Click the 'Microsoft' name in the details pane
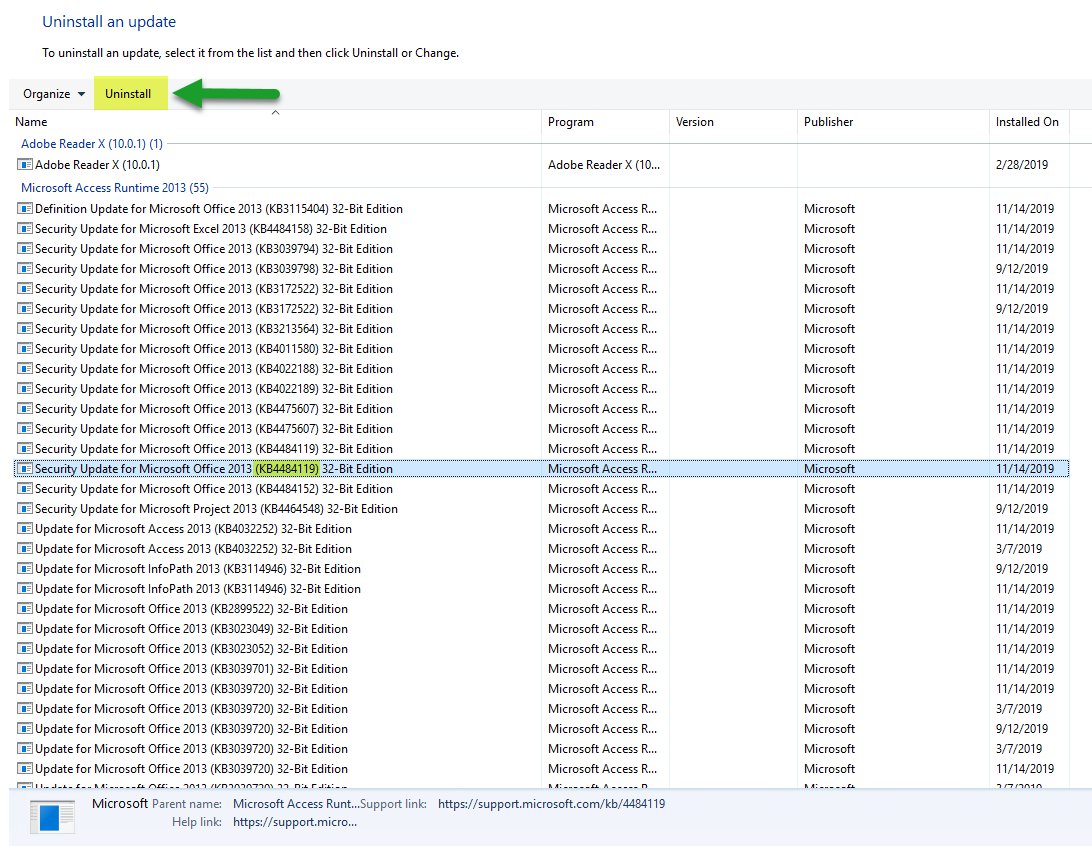 [x=120, y=804]
